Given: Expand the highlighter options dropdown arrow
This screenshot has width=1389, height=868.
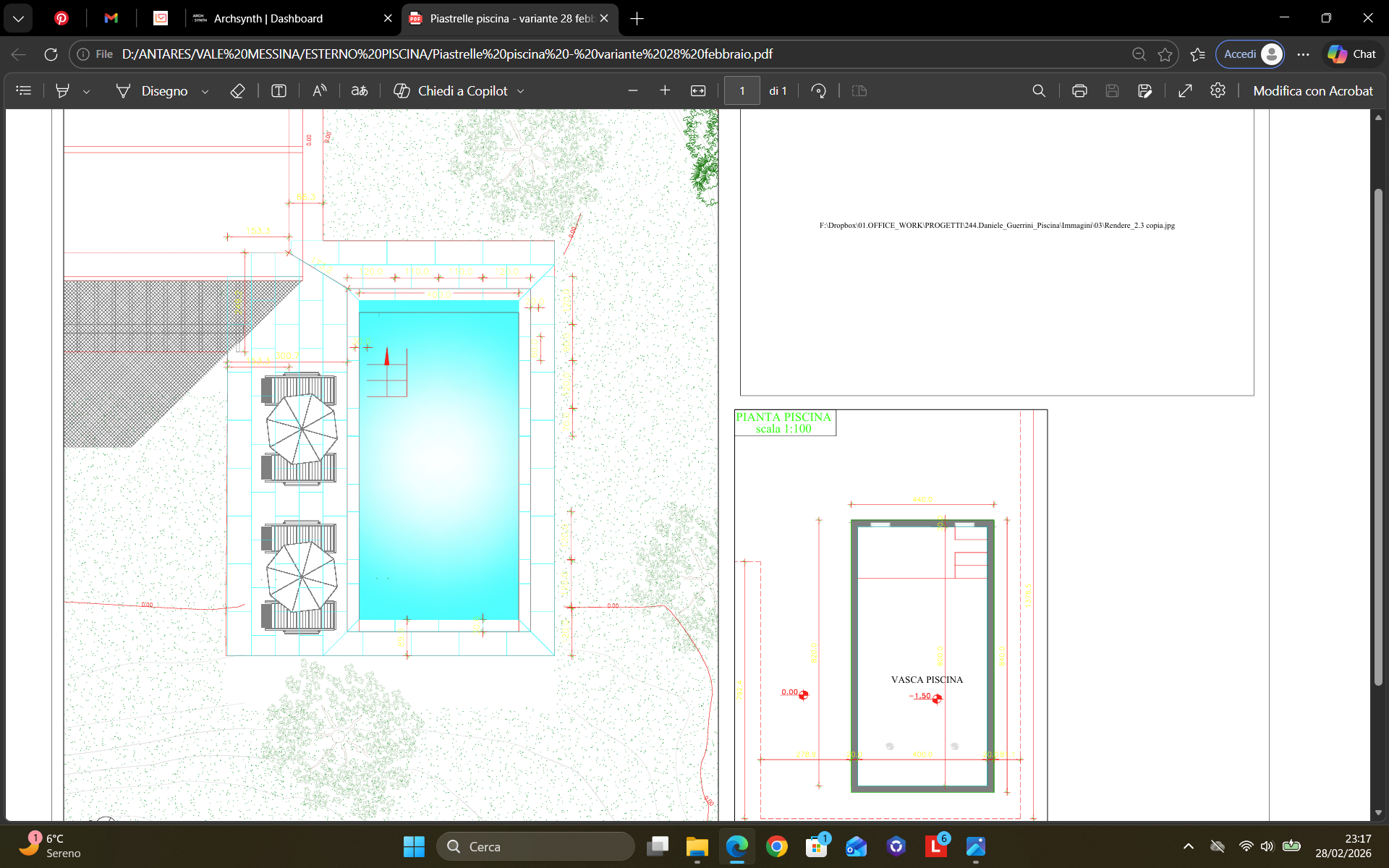Looking at the screenshot, I should pyautogui.click(x=86, y=92).
